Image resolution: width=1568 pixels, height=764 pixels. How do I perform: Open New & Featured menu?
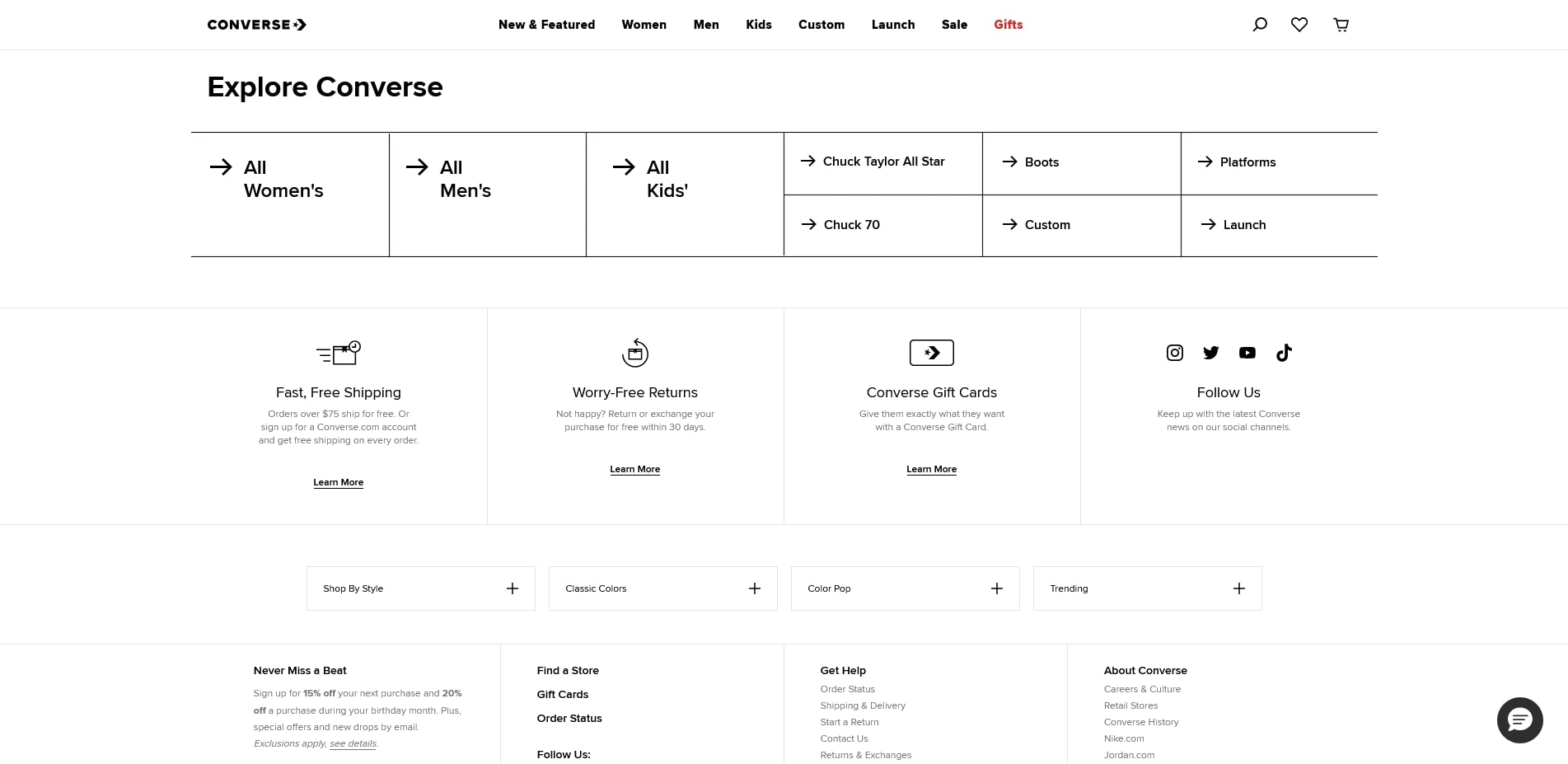[546, 25]
